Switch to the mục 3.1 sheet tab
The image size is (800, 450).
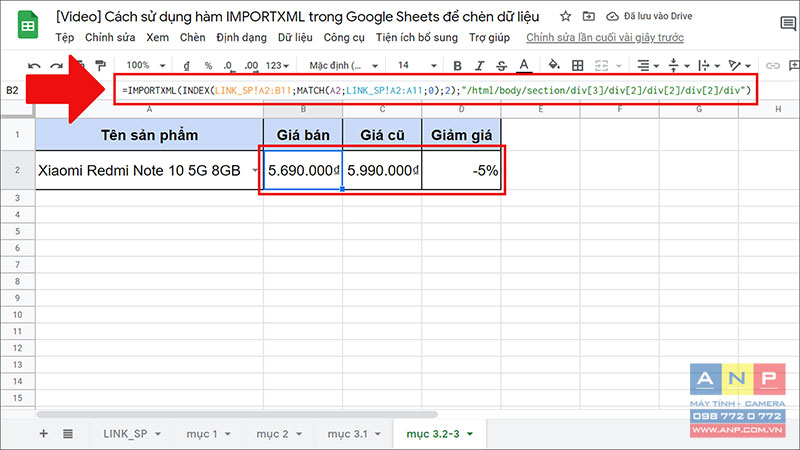tap(347, 434)
